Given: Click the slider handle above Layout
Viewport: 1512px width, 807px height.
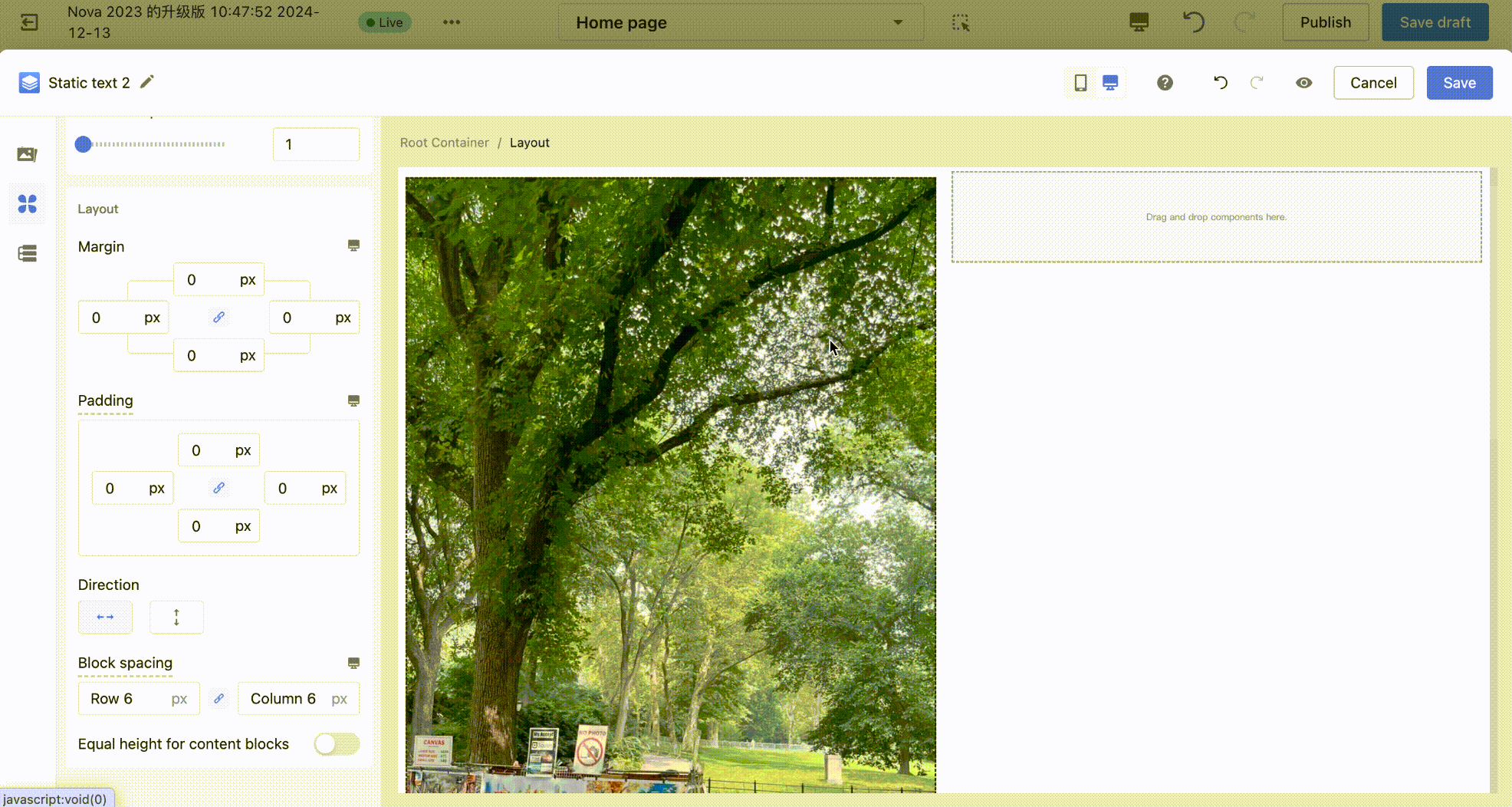Looking at the screenshot, I should (84, 144).
